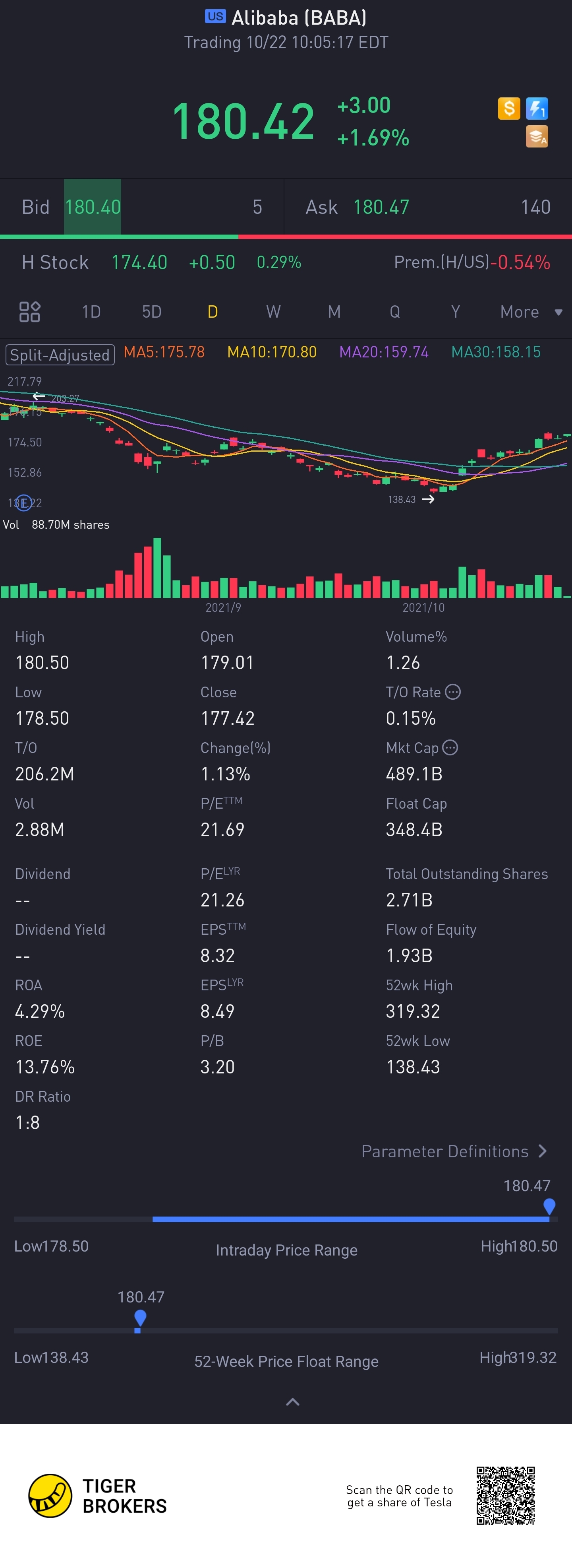The height and width of the screenshot is (1568, 572).
Task: Tap the Vol 88.70M shares label
Action: tap(56, 525)
